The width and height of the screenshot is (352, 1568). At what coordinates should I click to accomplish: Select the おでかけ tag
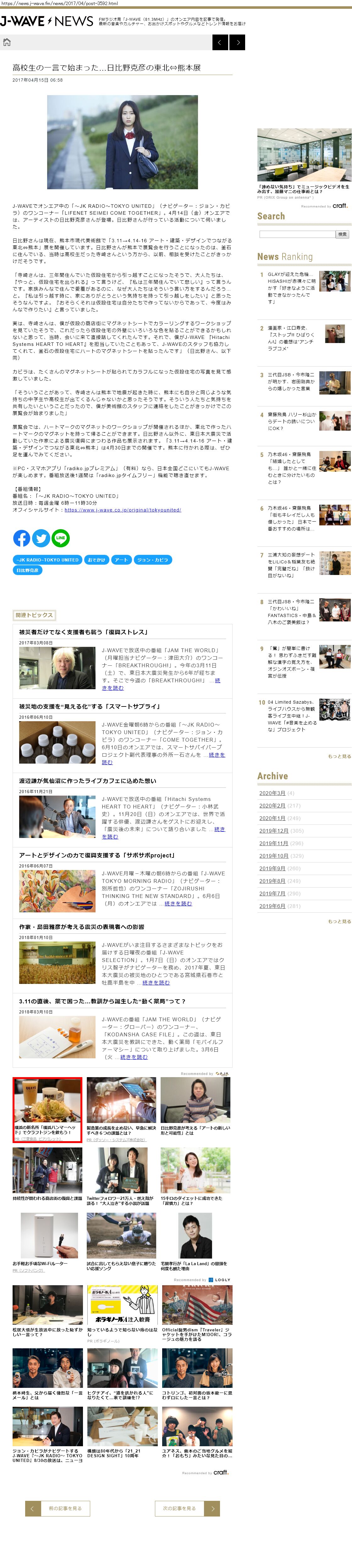coord(96,560)
